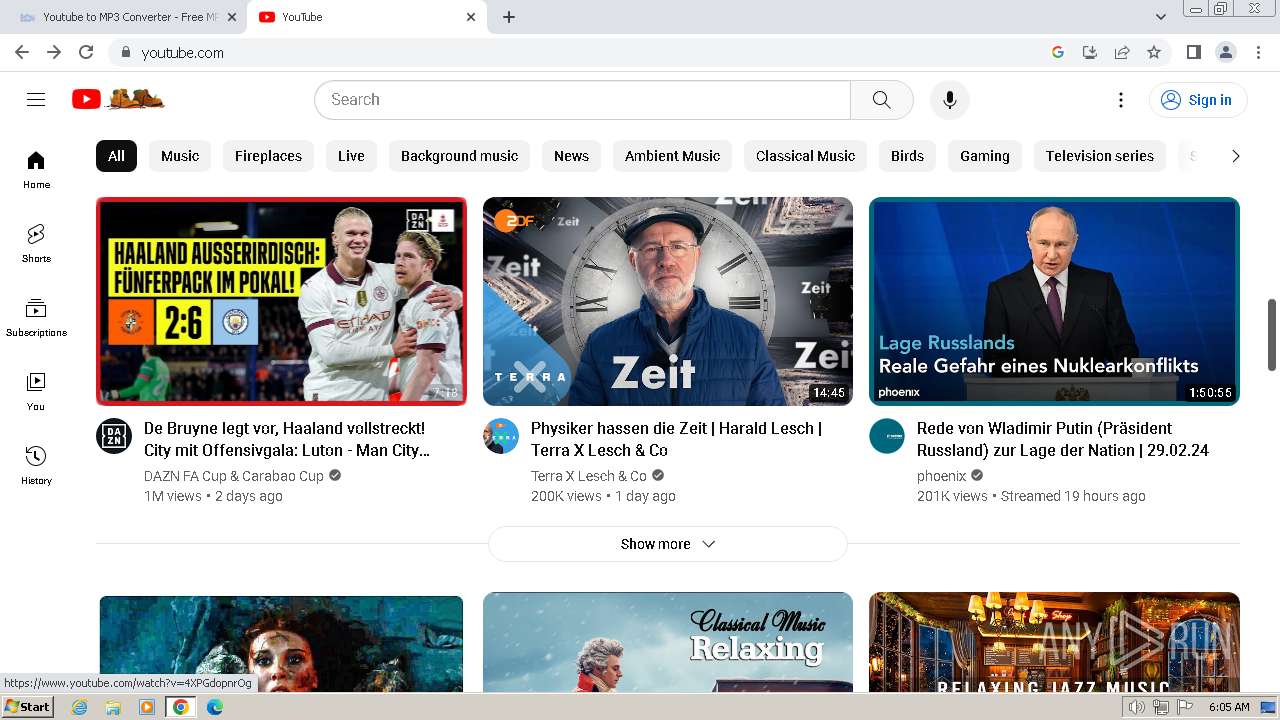This screenshot has width=1280, height=720.
Task: Select the All filter chip
Action: pos(116,156)
